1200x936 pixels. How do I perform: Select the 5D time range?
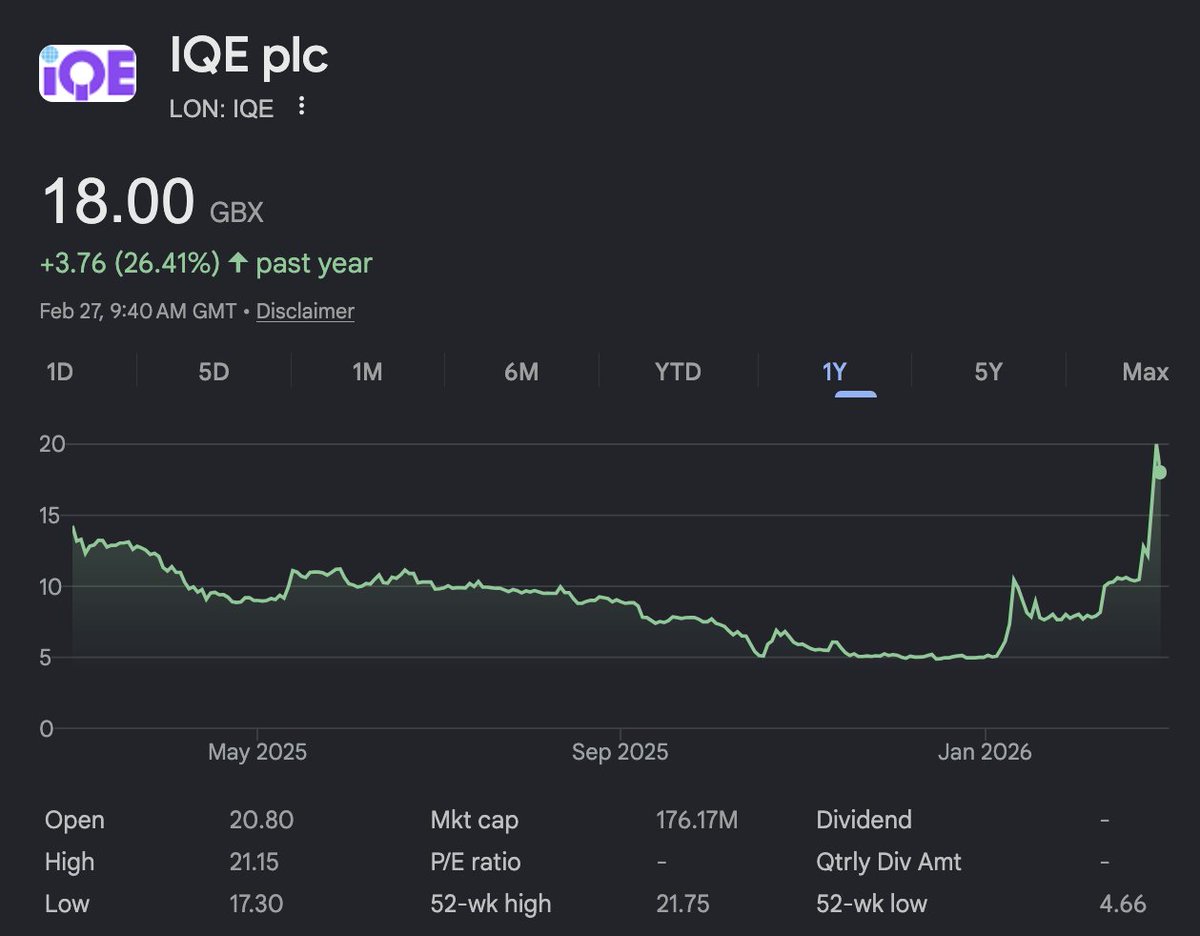click(213, 372)
